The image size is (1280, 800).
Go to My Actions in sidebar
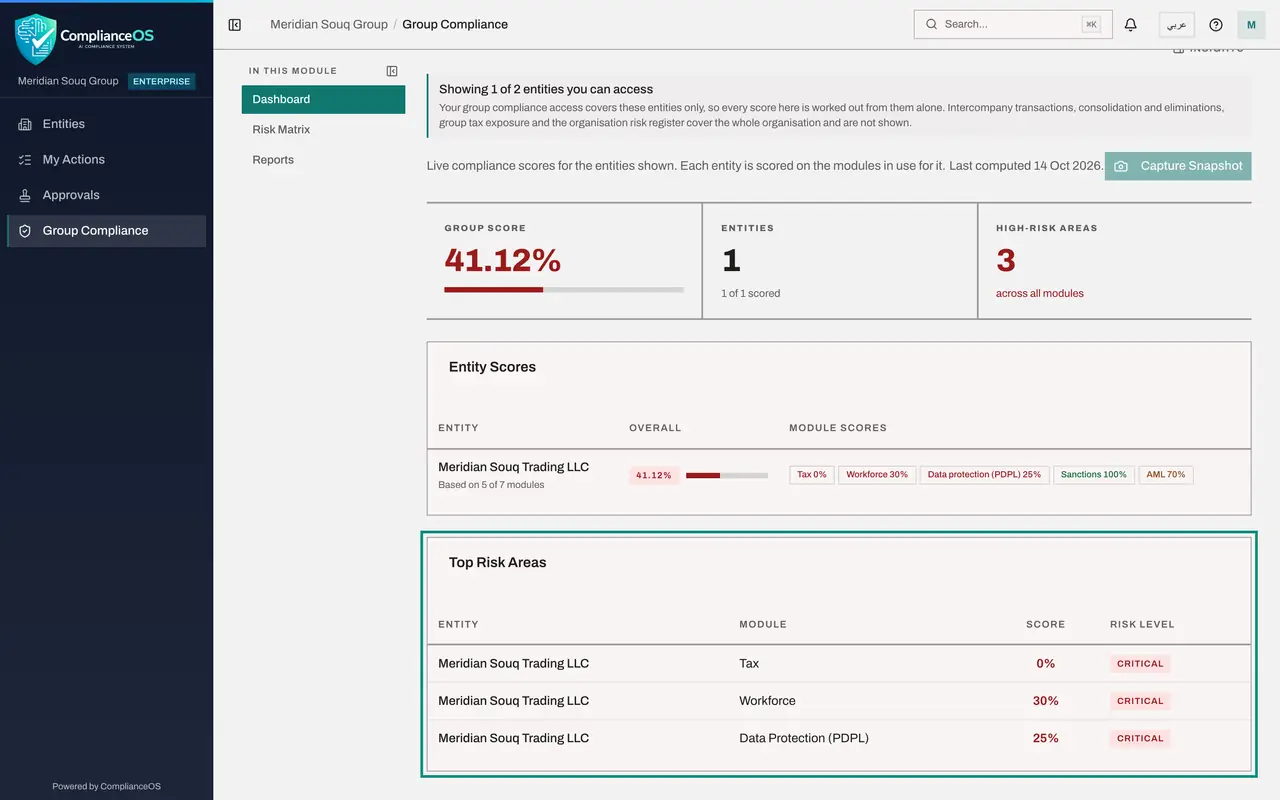(x=106, y=160)
